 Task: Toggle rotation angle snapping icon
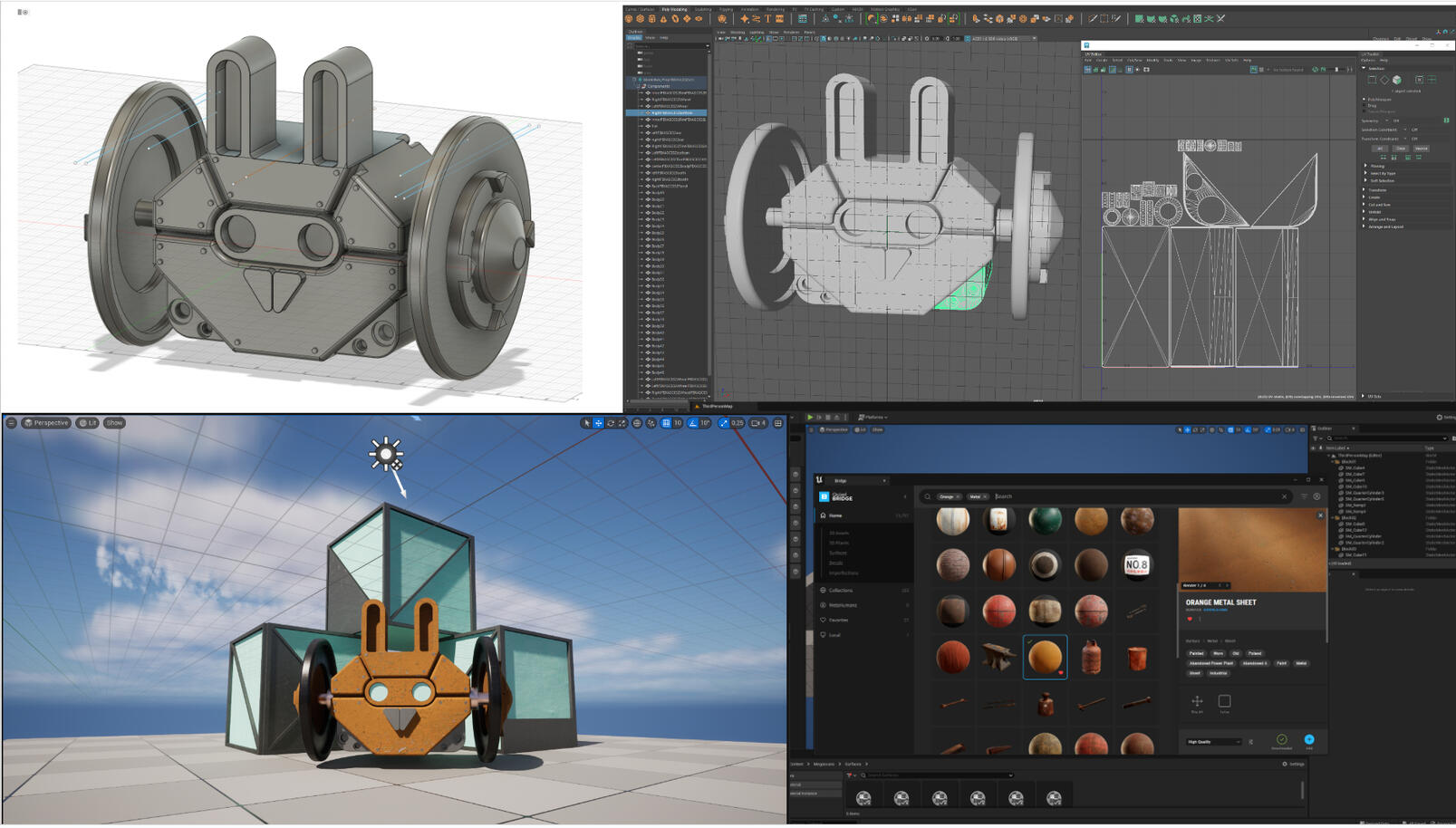(693, 423)
